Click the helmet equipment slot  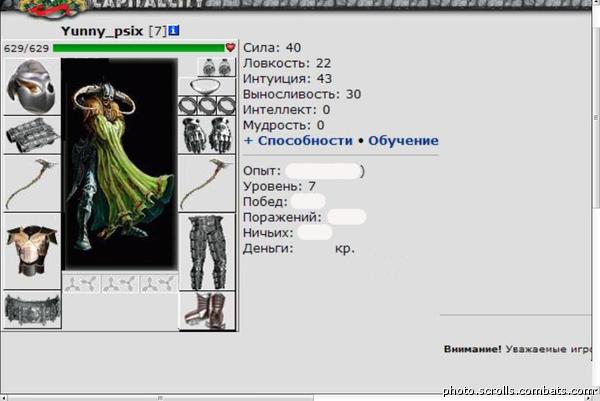point(32,87)
